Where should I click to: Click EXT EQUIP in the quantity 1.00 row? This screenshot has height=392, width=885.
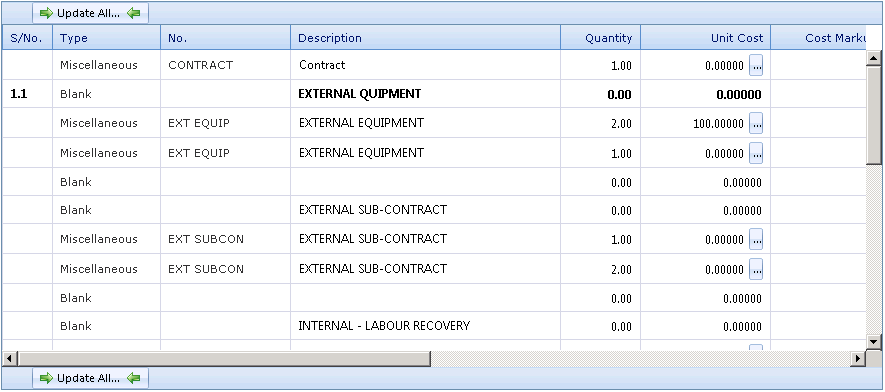199,153
